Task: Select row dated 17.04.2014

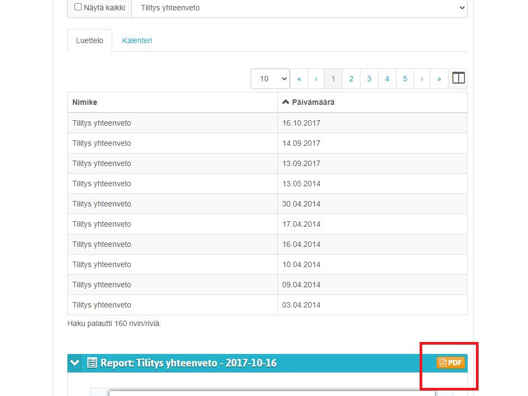Action: click(267, 224)
